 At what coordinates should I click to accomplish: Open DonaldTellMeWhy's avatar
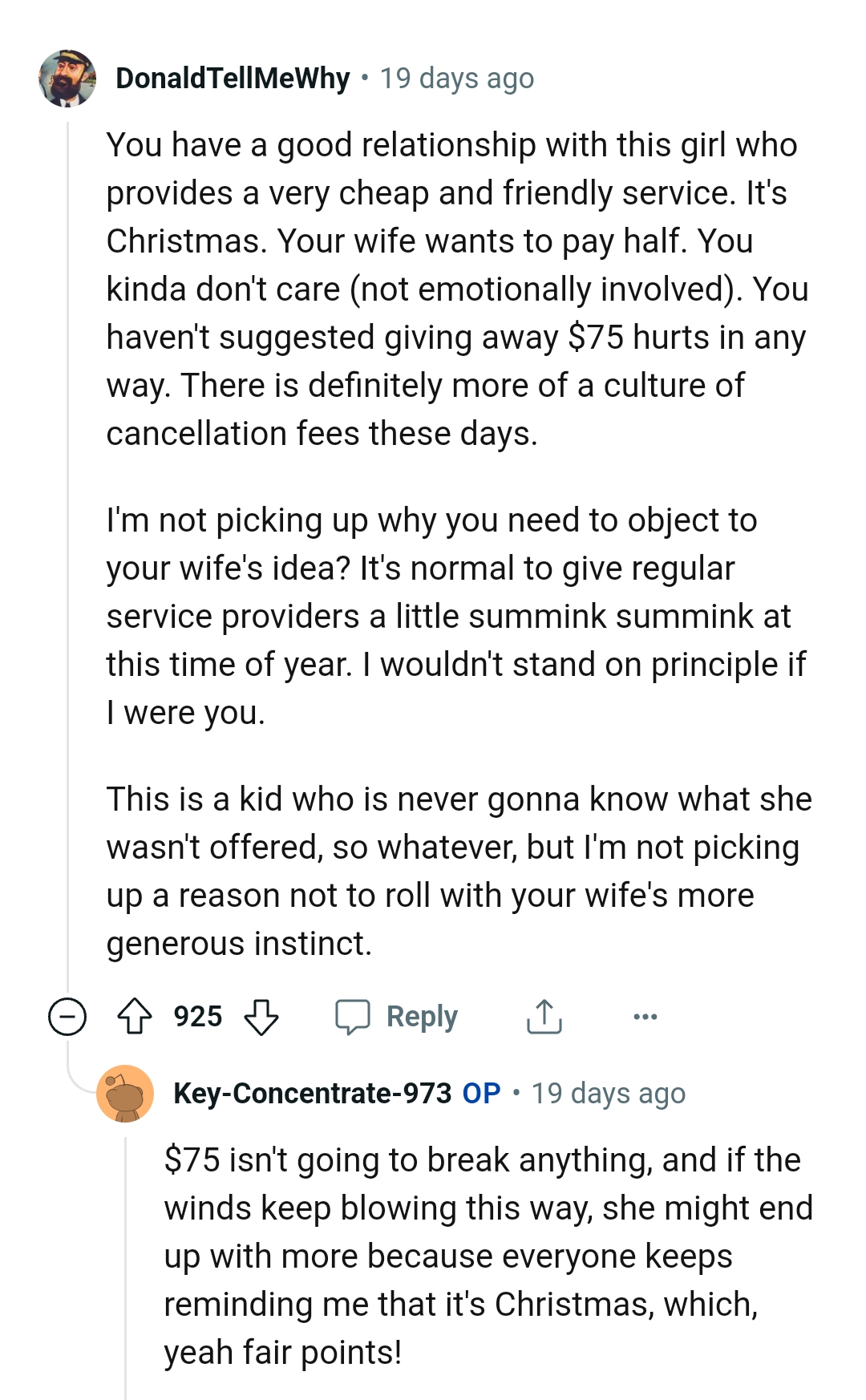click(x=67, y=80)
